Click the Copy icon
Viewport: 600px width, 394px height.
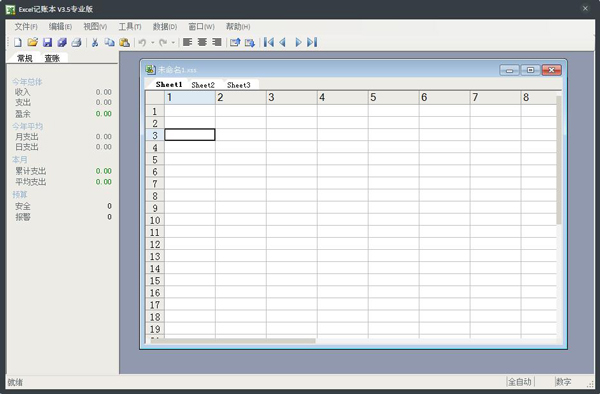[109, 42]
